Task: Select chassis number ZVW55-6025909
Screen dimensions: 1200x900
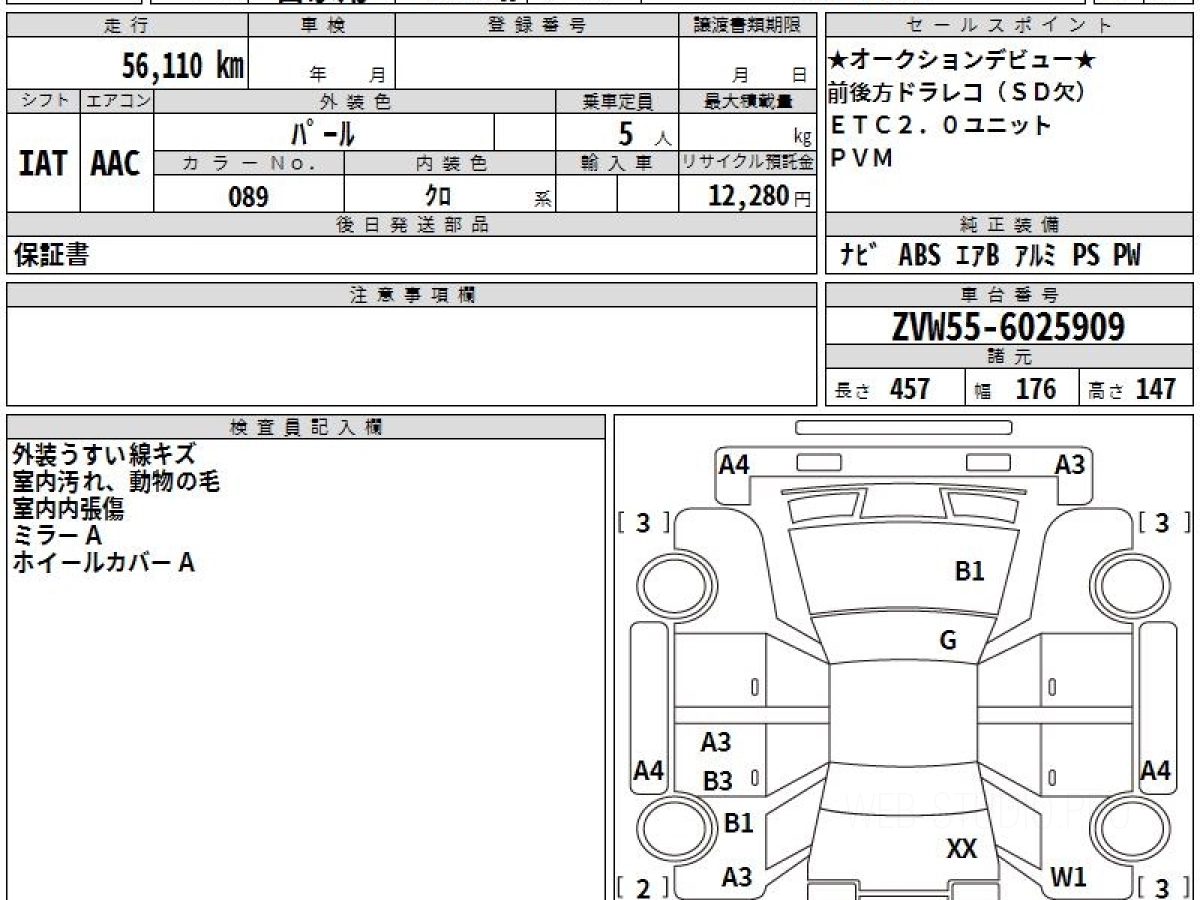Action: point(1008,326)
